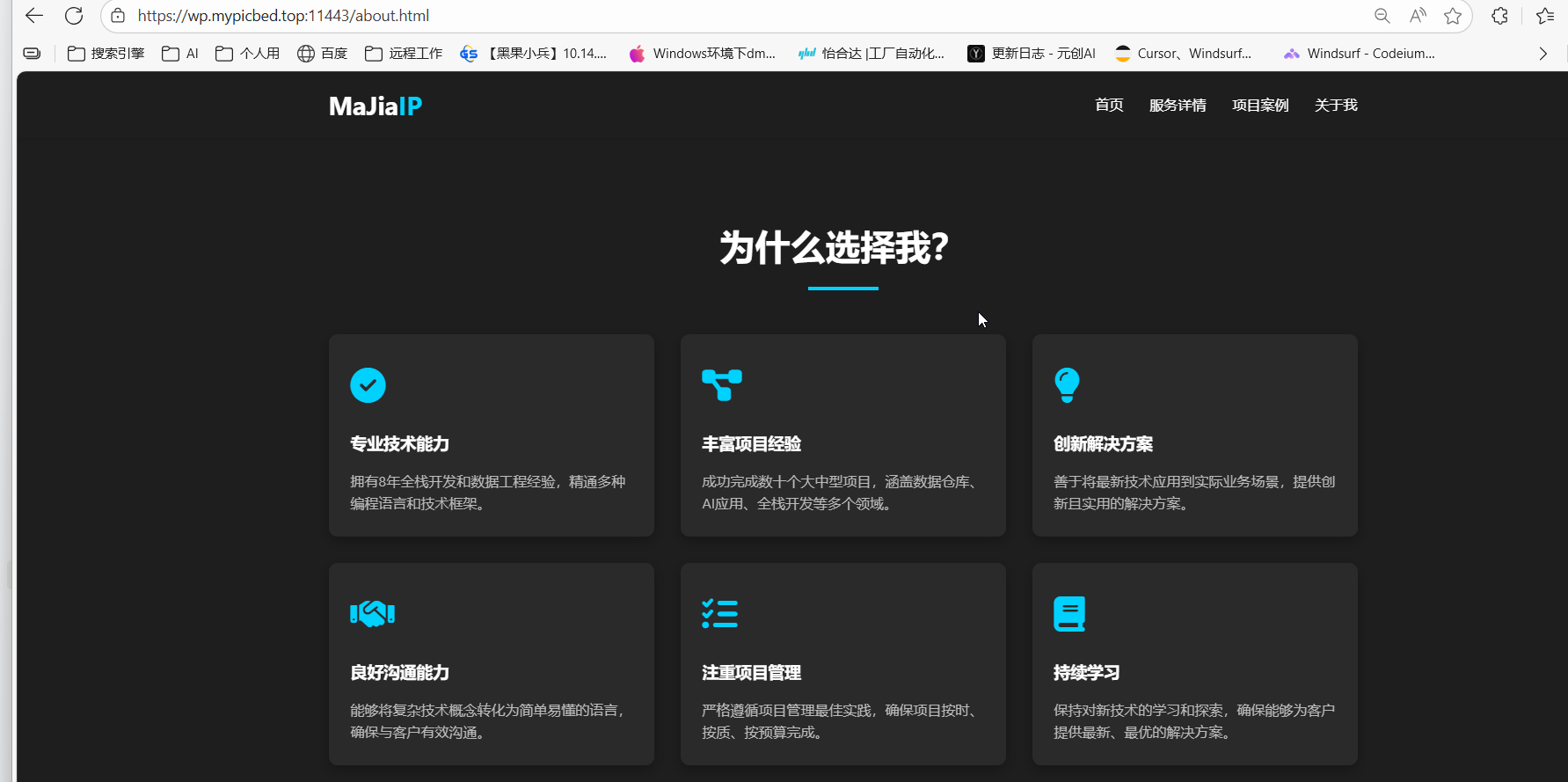Activate the read aloud icon

click(1418, 16)
